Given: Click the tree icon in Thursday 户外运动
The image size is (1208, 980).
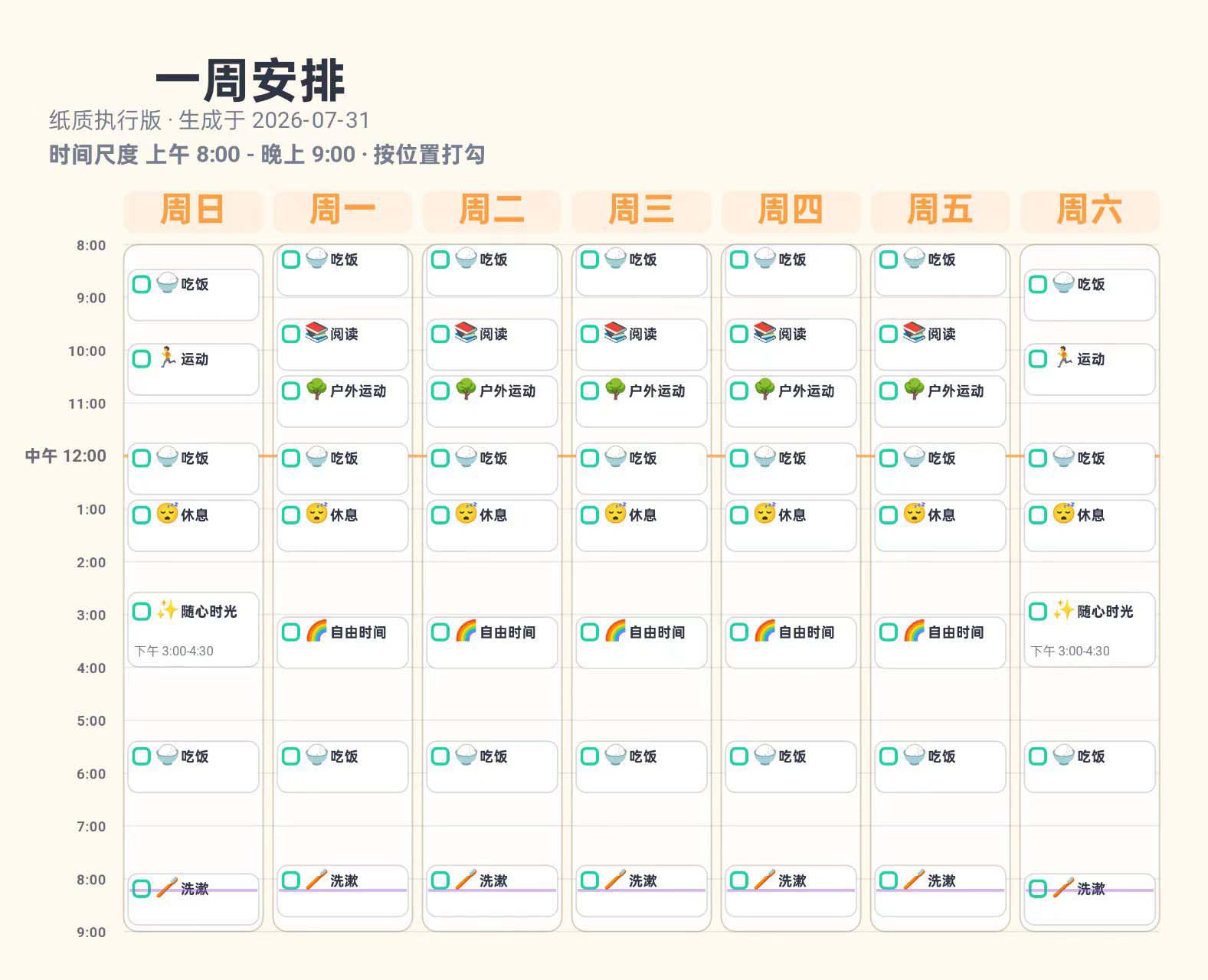Looking at the screenshot, I should [764, 390].
